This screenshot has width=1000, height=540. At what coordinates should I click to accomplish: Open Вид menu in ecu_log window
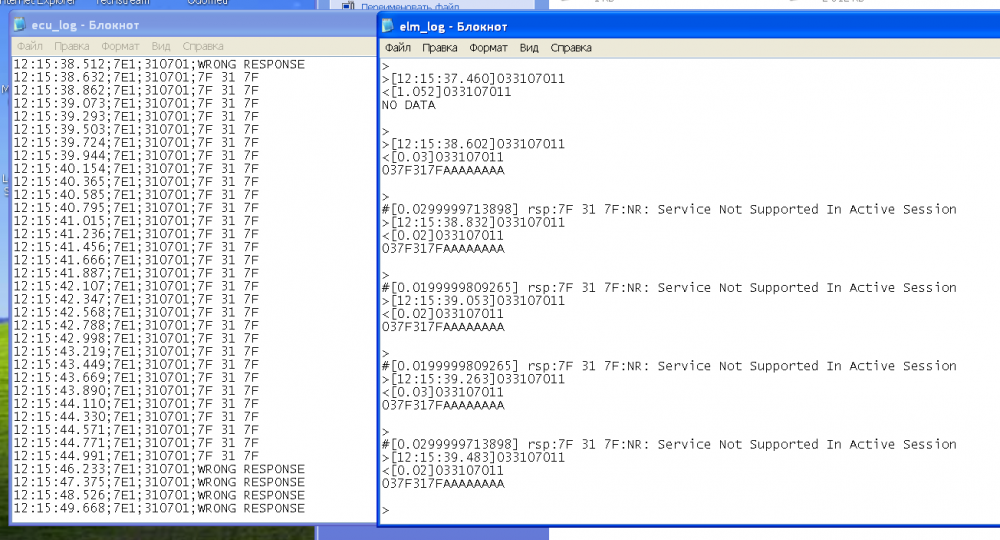pos(161,46)
